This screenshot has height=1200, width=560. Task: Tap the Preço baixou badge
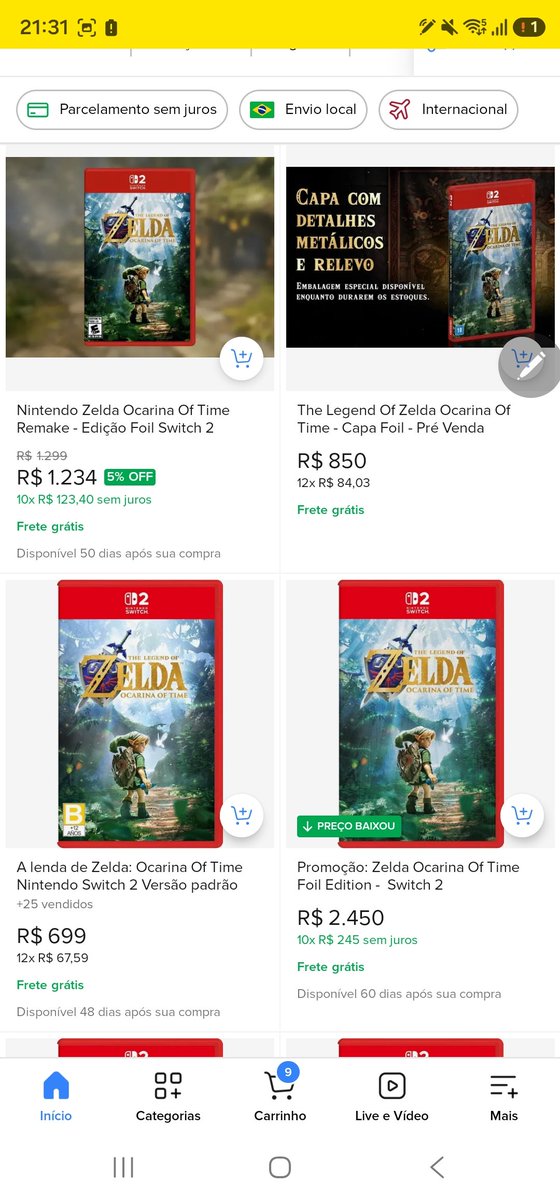point(349,826)
